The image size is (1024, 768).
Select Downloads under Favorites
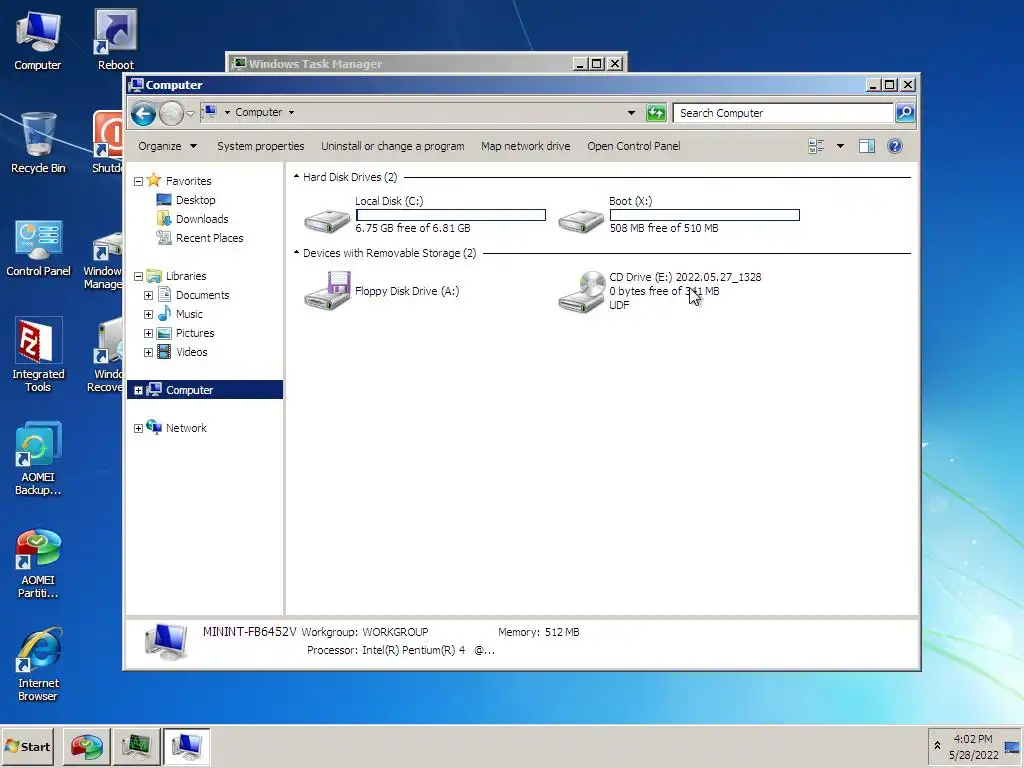point(193,219)
